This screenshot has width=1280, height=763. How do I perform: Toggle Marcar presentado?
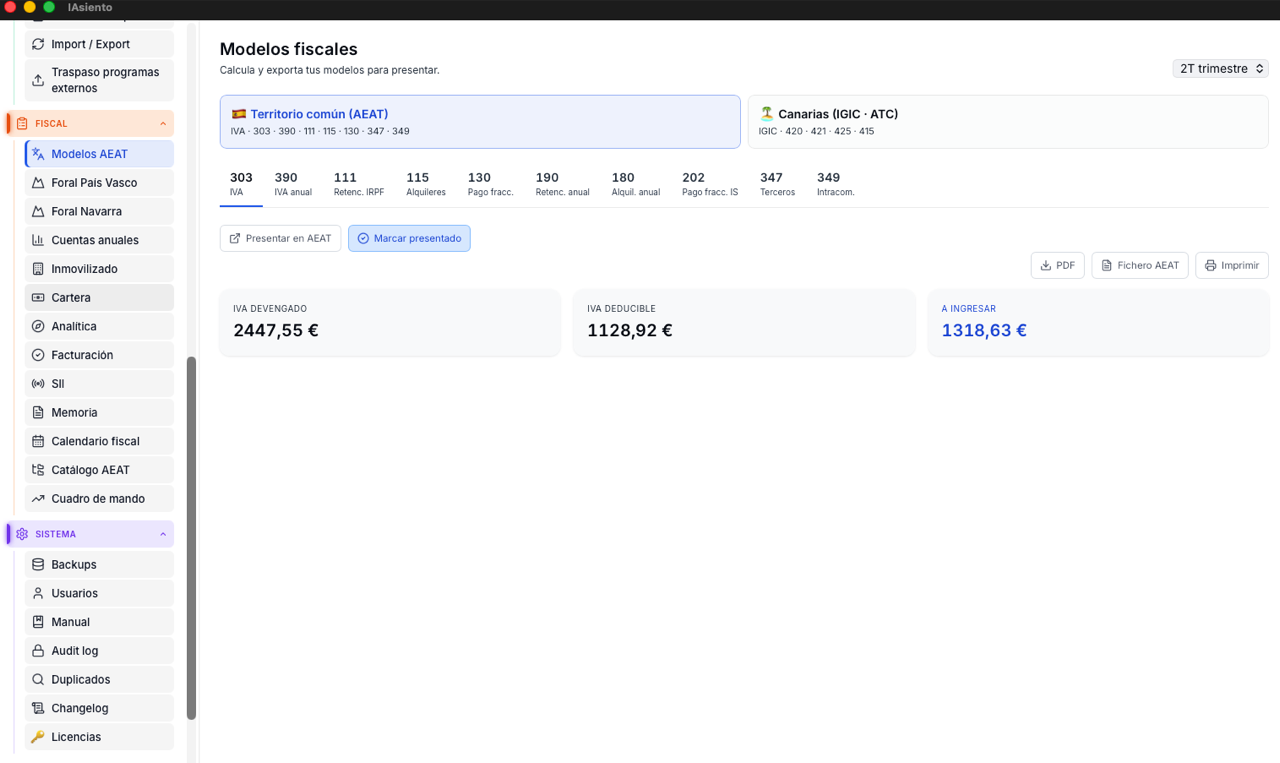(x=409, y=238)
